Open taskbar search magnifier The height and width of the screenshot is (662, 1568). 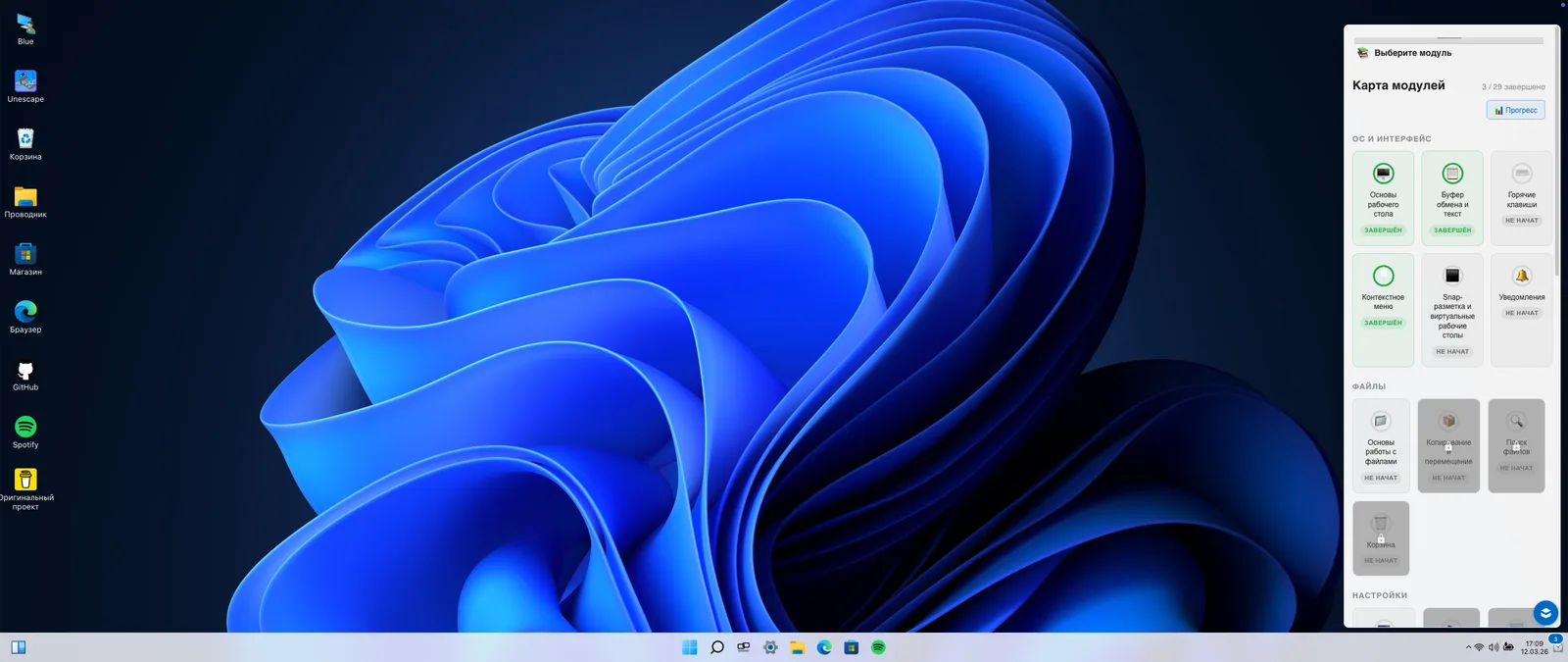click(716, 647)
